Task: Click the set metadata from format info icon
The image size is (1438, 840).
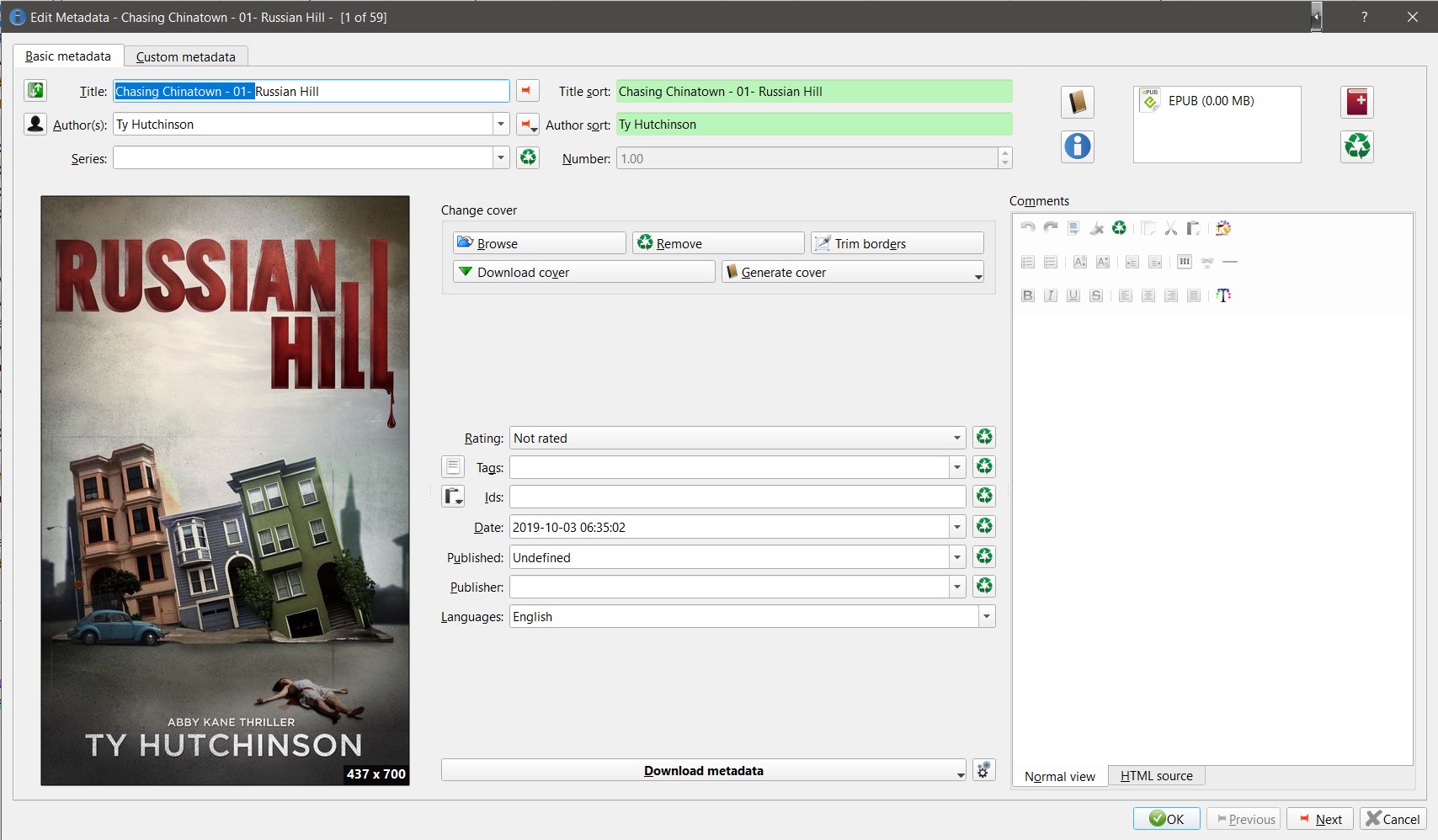Action: (x=1078, y=146)
